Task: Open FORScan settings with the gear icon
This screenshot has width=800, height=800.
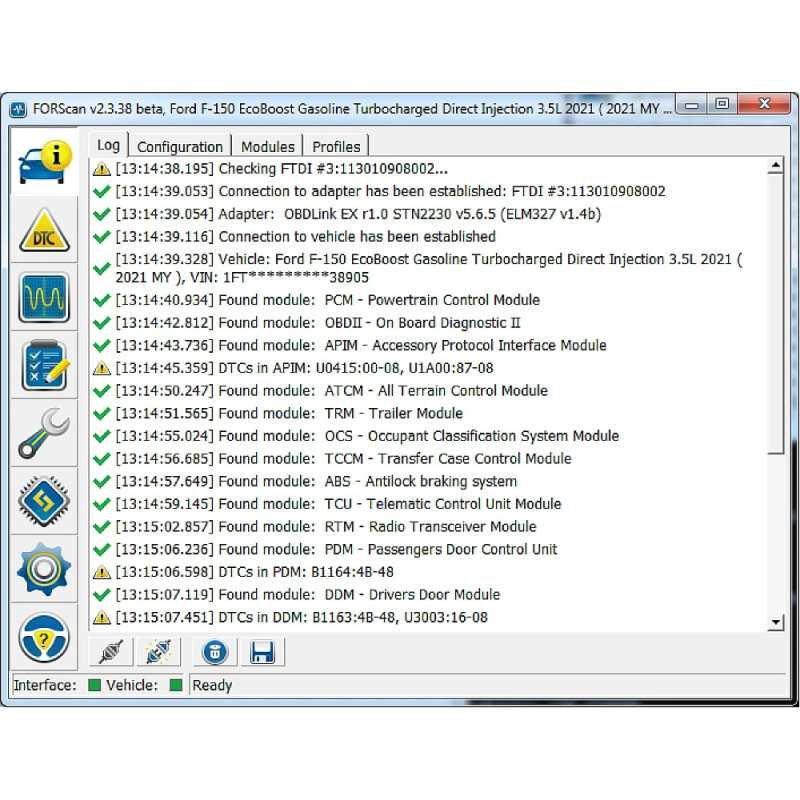Action: click(x=44, y=566)
